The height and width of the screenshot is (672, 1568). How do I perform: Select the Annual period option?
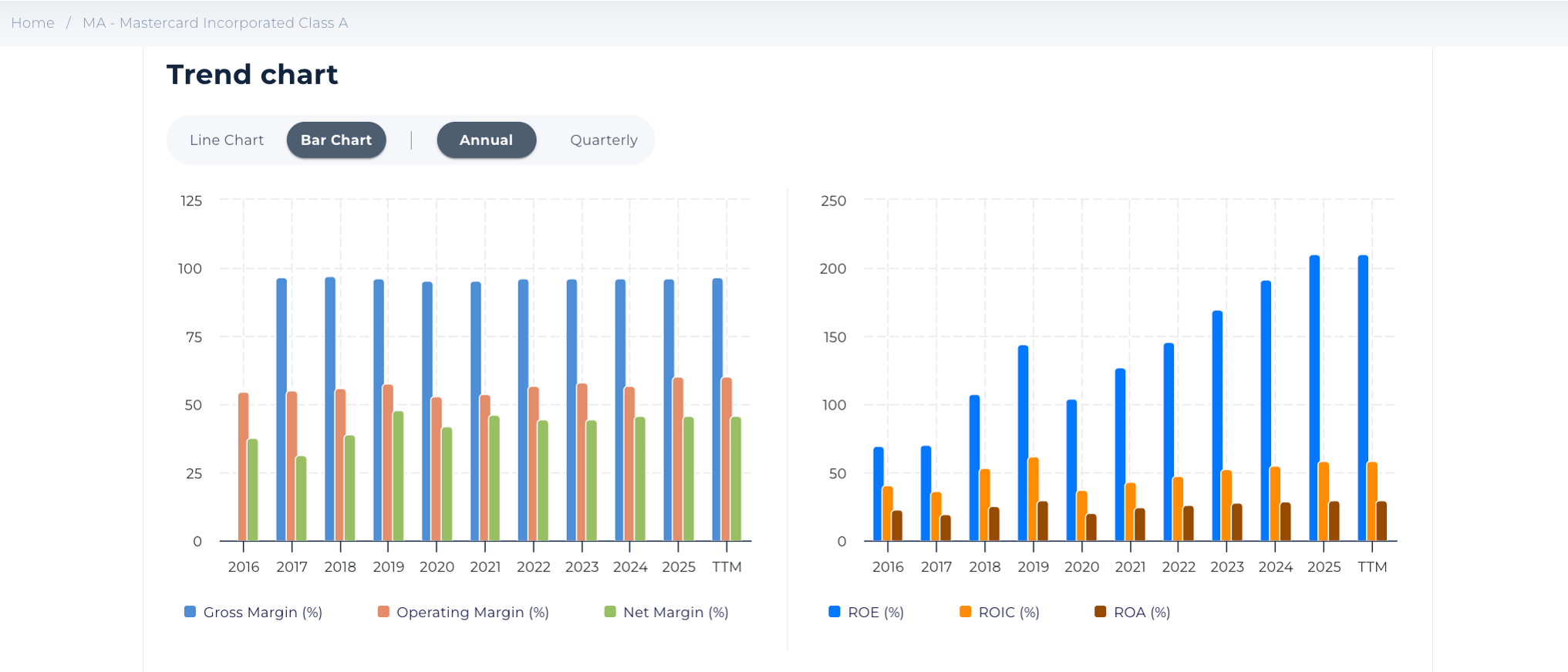[486, 140]
